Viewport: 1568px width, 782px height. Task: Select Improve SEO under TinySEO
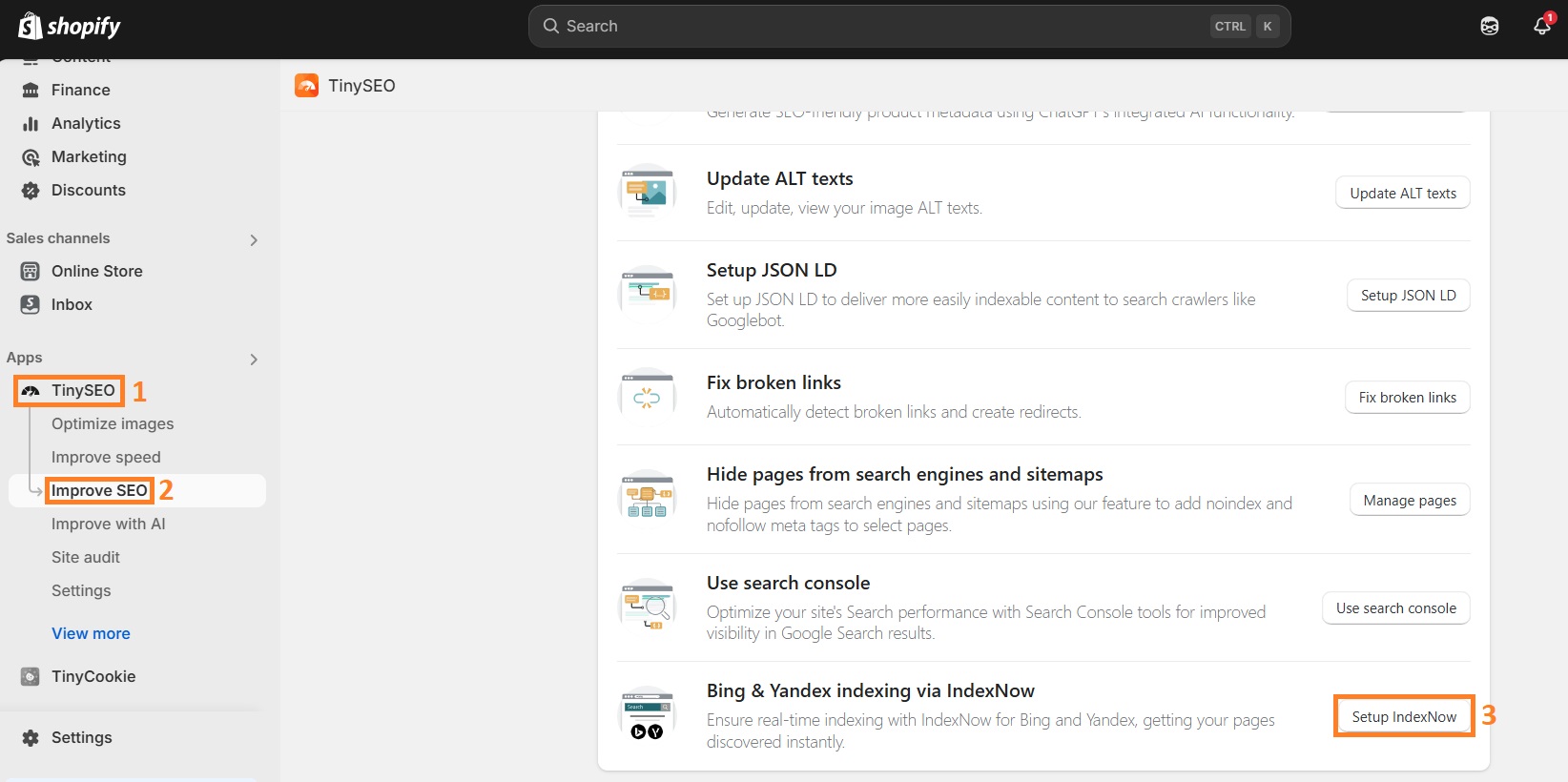(99, 490)
